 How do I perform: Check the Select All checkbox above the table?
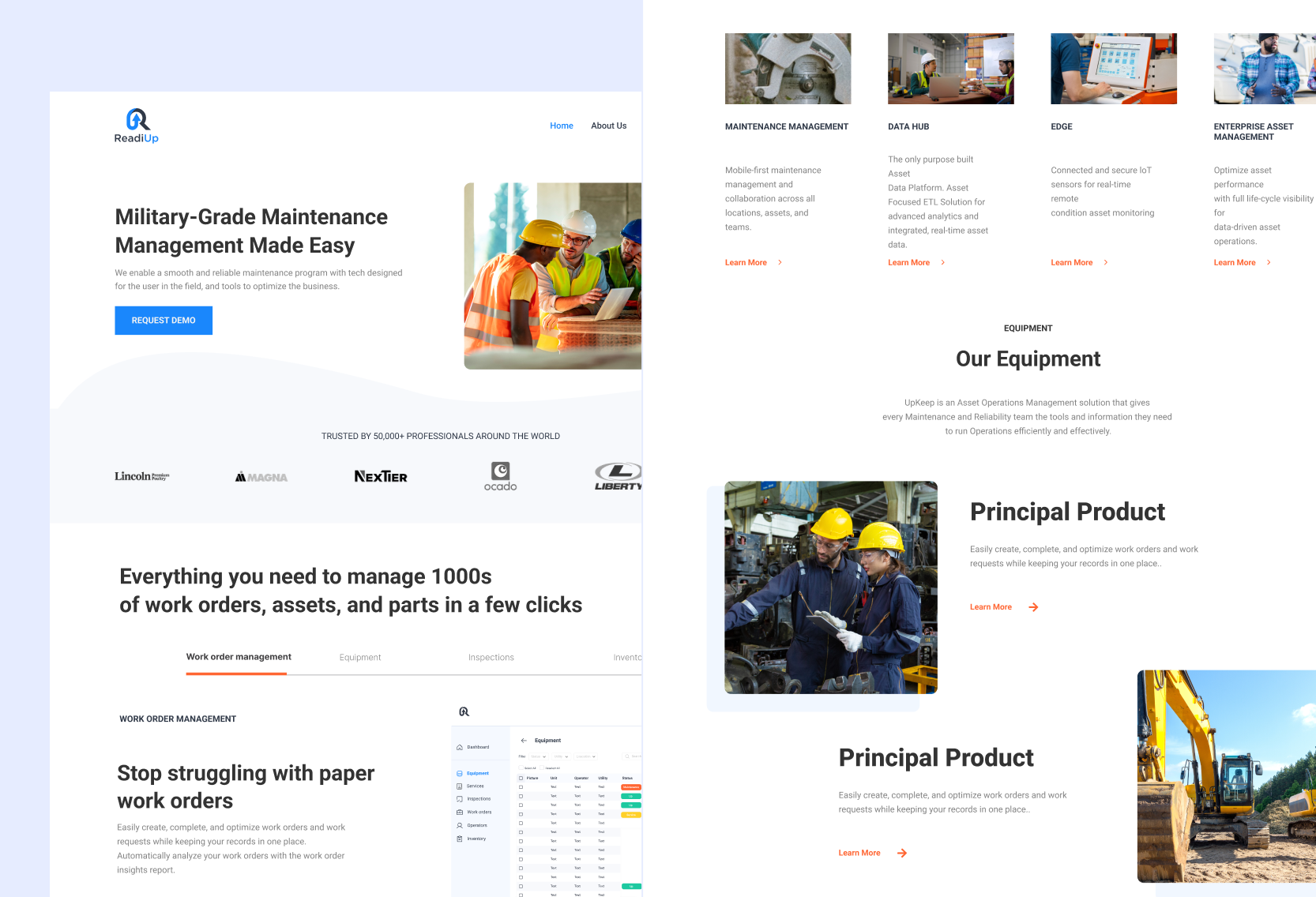click(x=521, y=768)
